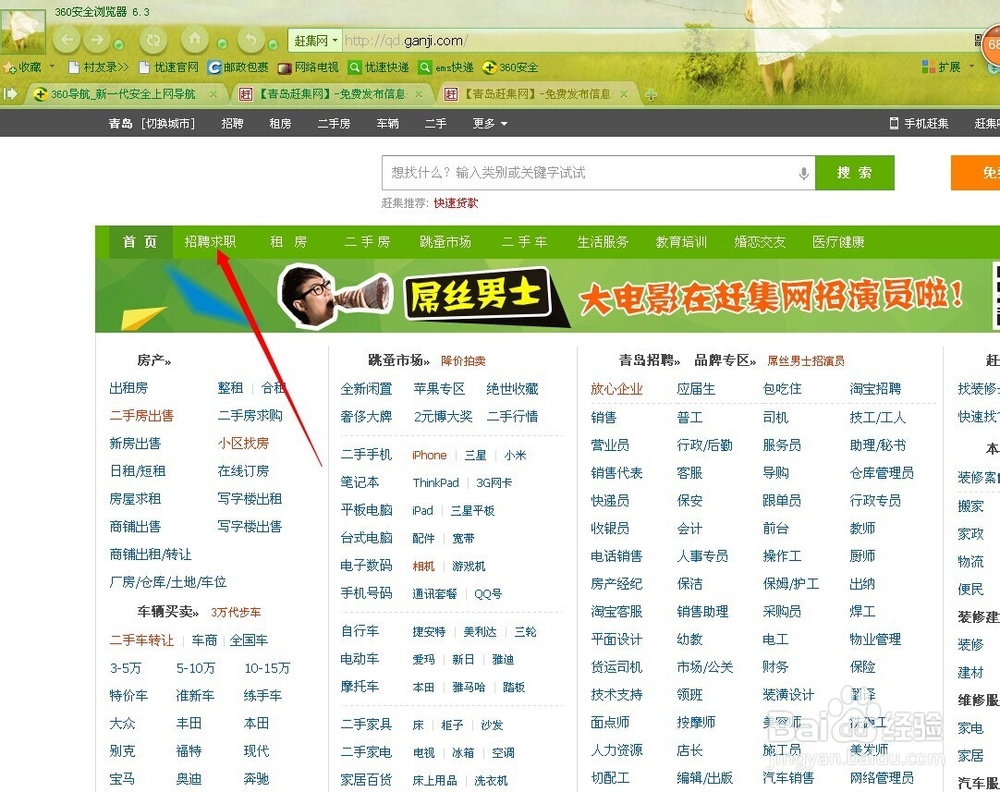Open 手机赶集 phone icon link

919,123
